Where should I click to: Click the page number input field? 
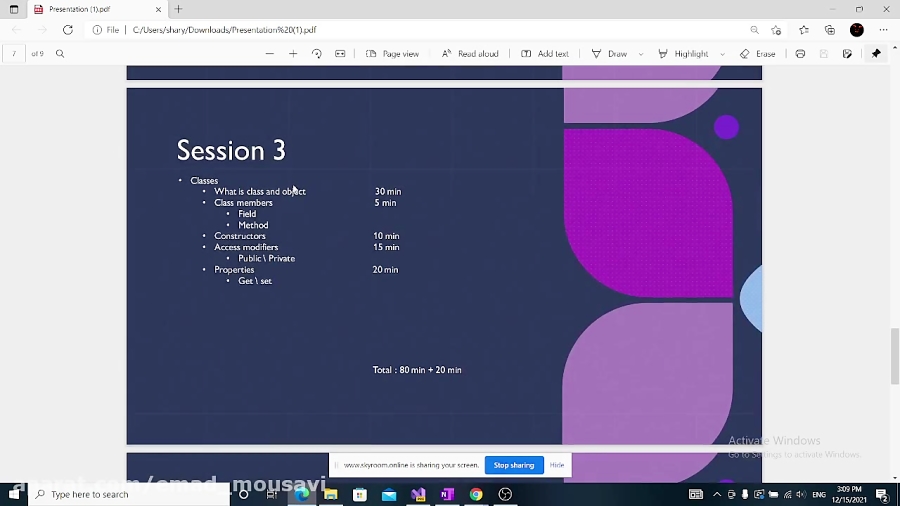pos(15,54)
